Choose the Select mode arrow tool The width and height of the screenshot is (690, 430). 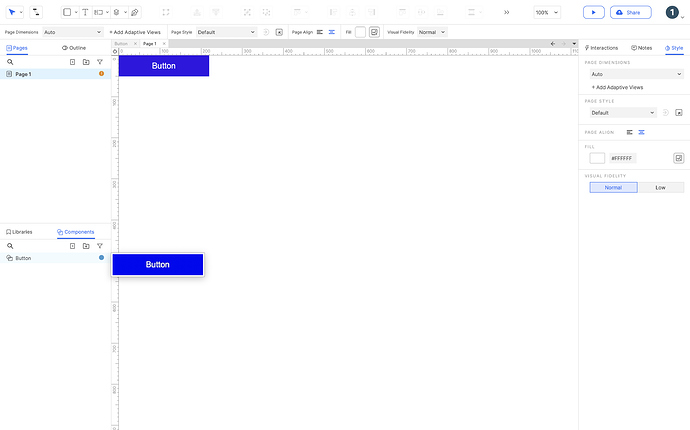click(x=12, y=12)
